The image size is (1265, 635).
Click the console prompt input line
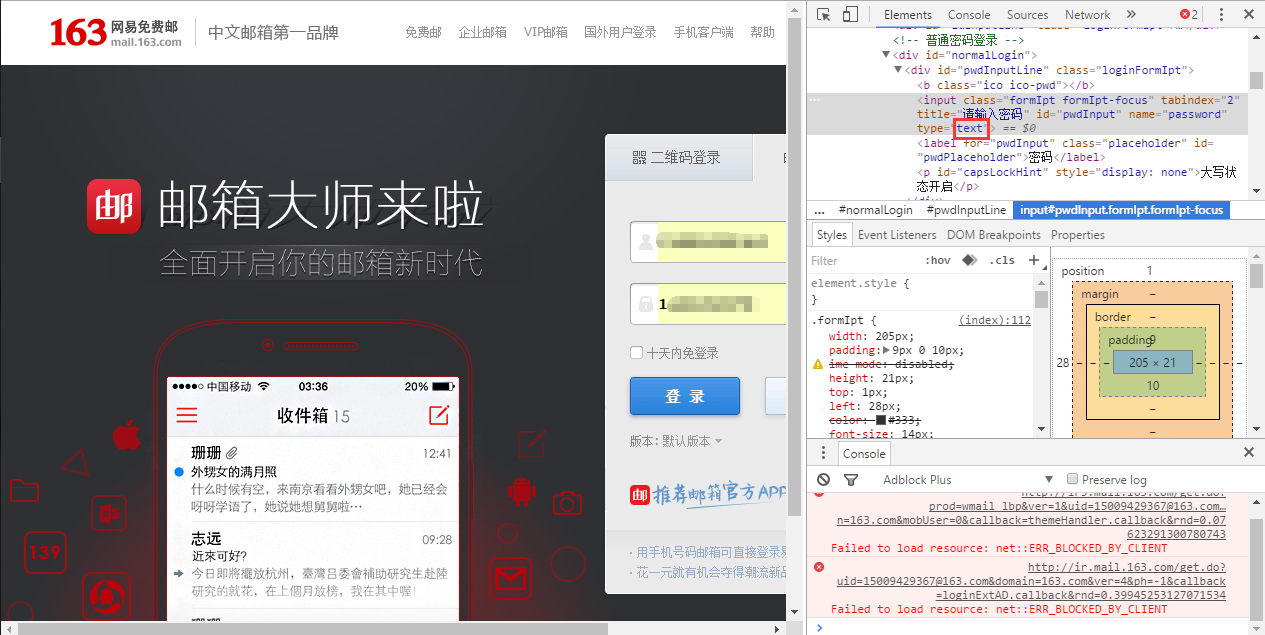pos(1035,627)
